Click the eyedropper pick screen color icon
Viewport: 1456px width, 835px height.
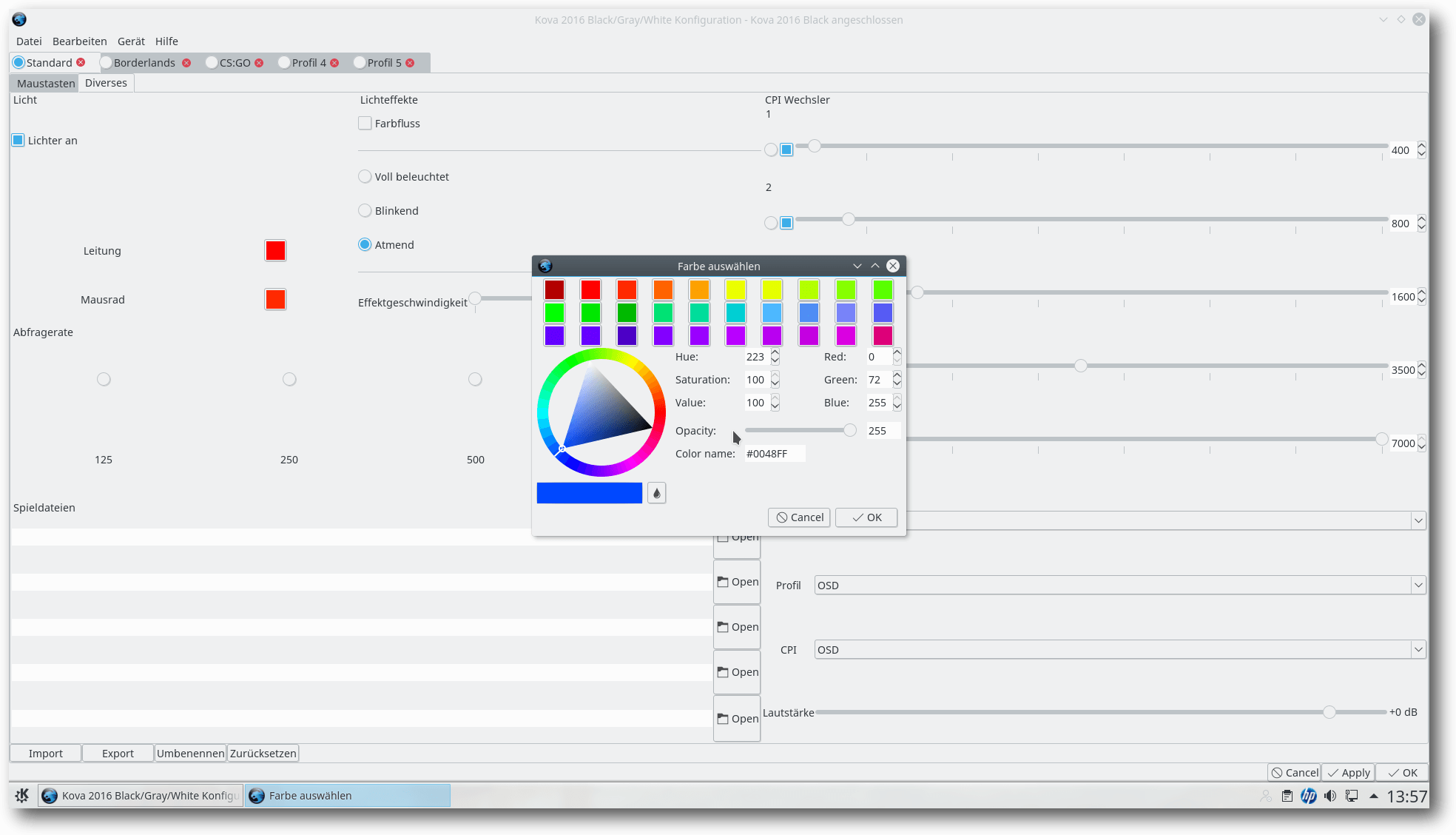656,493
